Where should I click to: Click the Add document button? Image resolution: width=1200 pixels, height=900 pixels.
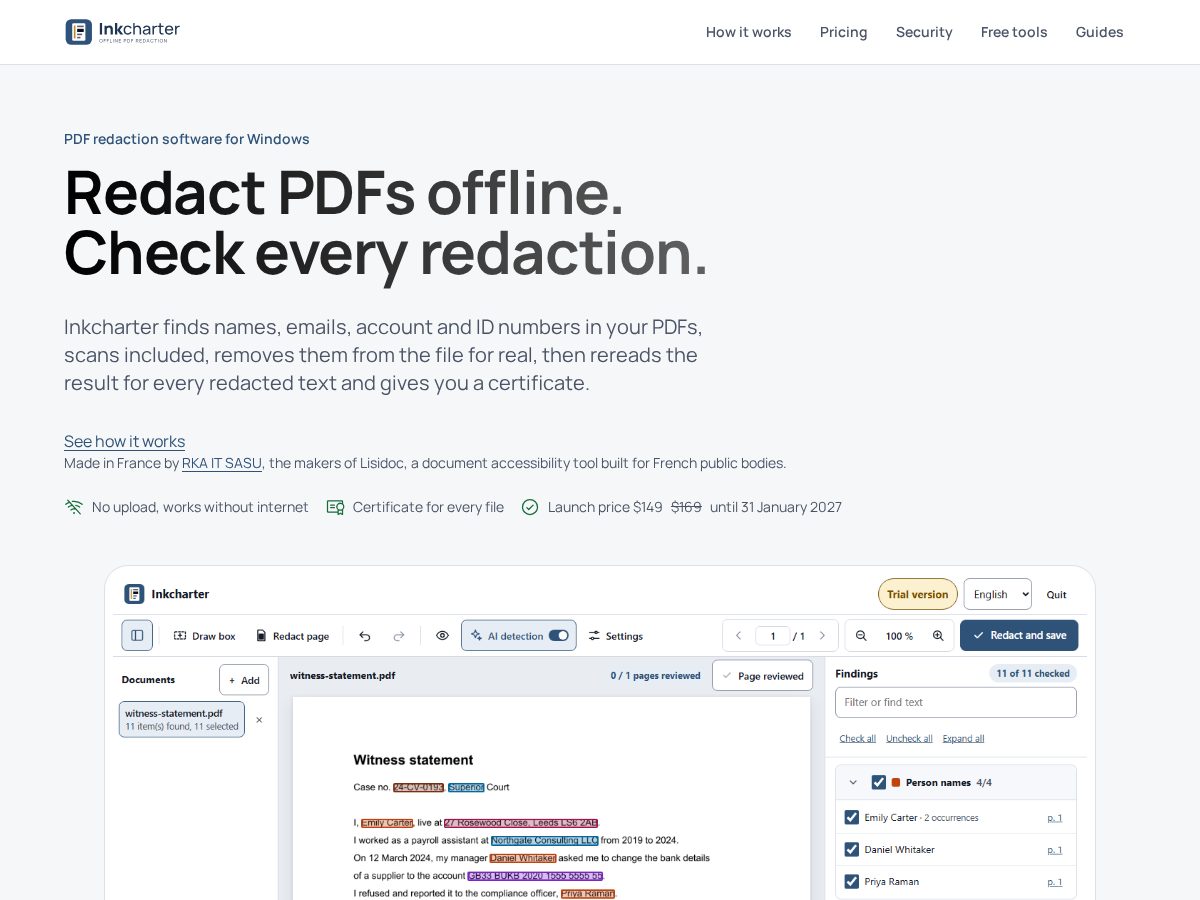(x=244, y=680)
